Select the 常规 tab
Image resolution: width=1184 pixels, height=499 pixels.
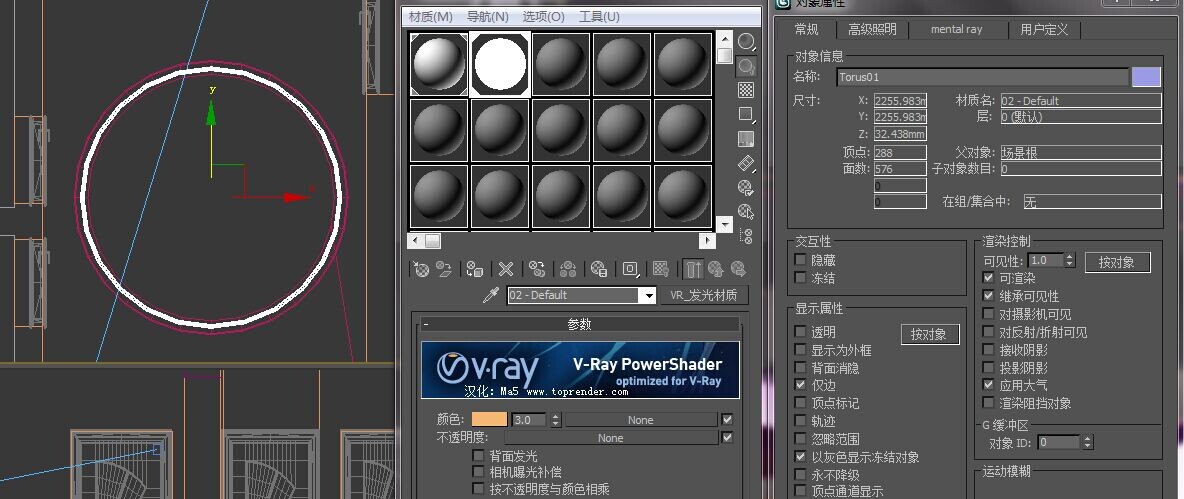[x=806, y=29]
